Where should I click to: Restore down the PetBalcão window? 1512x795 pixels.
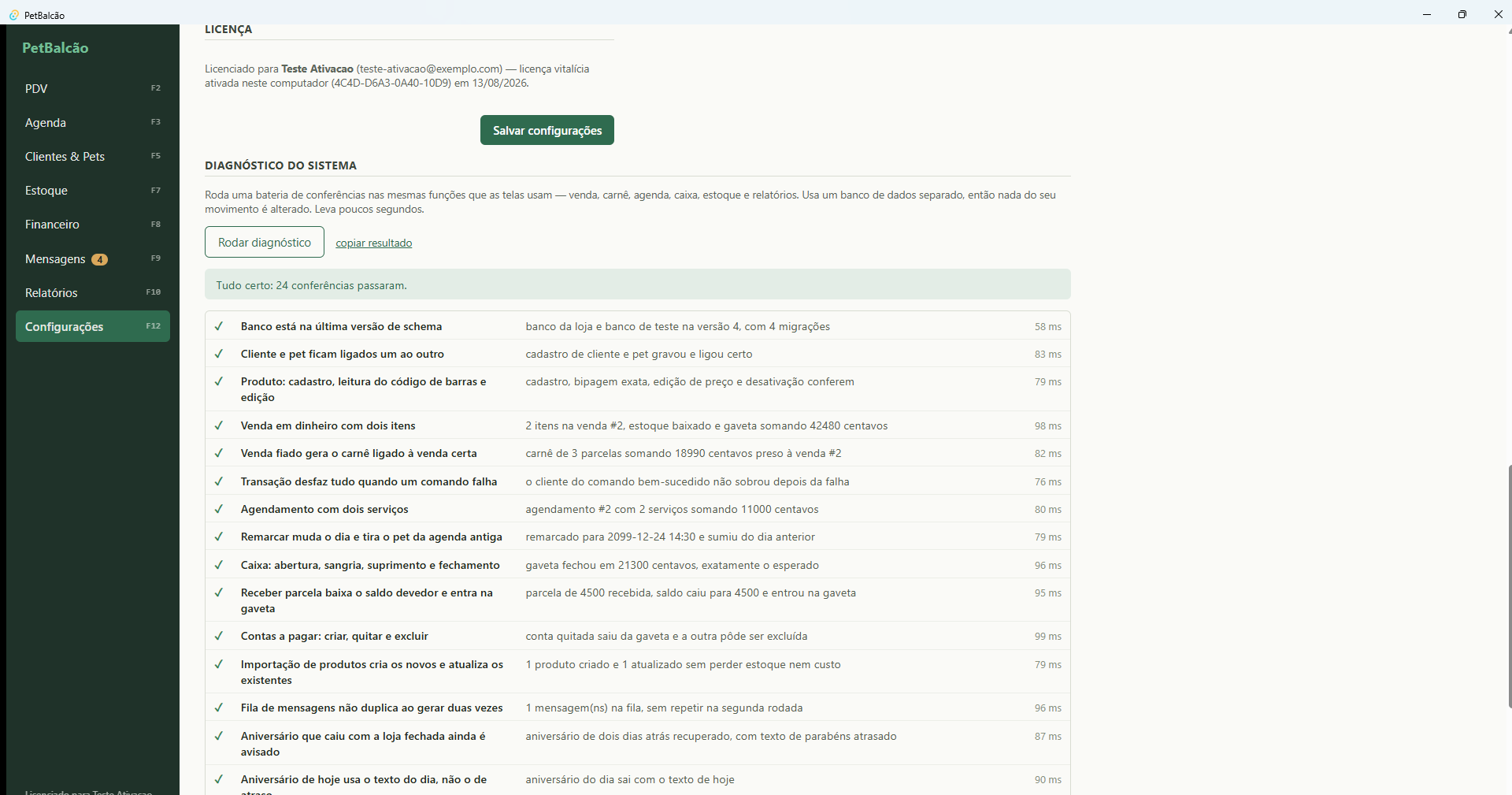coord(1462,14)
